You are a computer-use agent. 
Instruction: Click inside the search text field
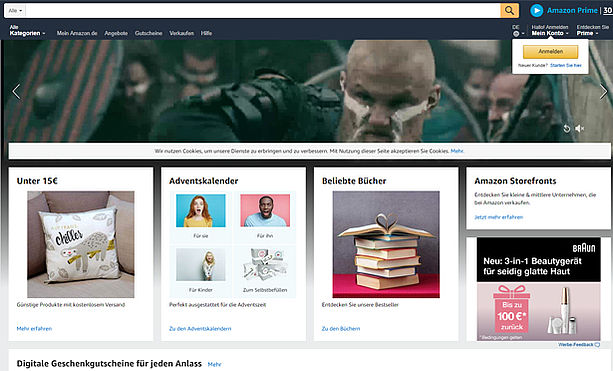tap(263, 11)
